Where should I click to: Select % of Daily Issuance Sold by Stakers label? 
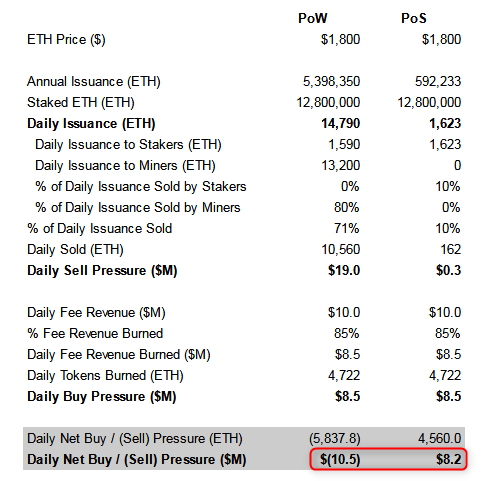click(x=141, y=187)
